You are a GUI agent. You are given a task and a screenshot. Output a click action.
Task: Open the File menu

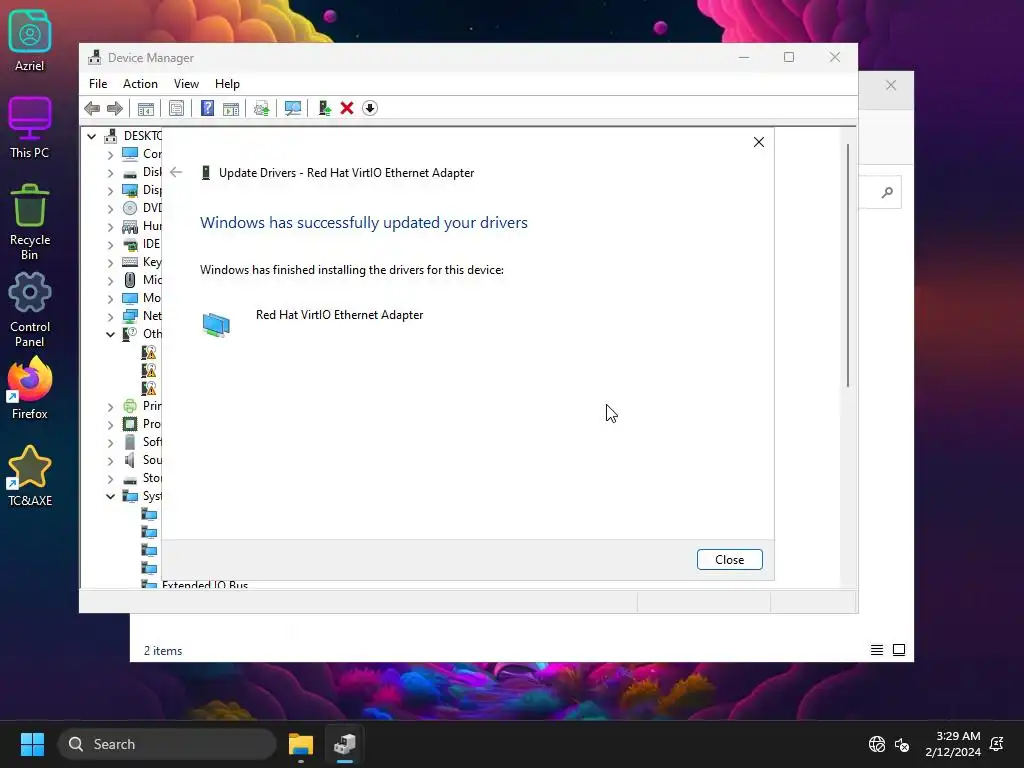(x=98, y=84)
